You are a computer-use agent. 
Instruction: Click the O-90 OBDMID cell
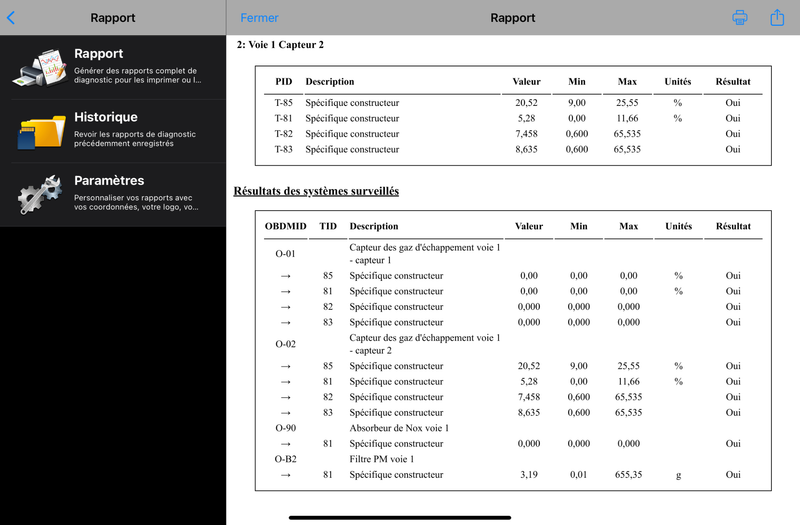tap(285, 428)
